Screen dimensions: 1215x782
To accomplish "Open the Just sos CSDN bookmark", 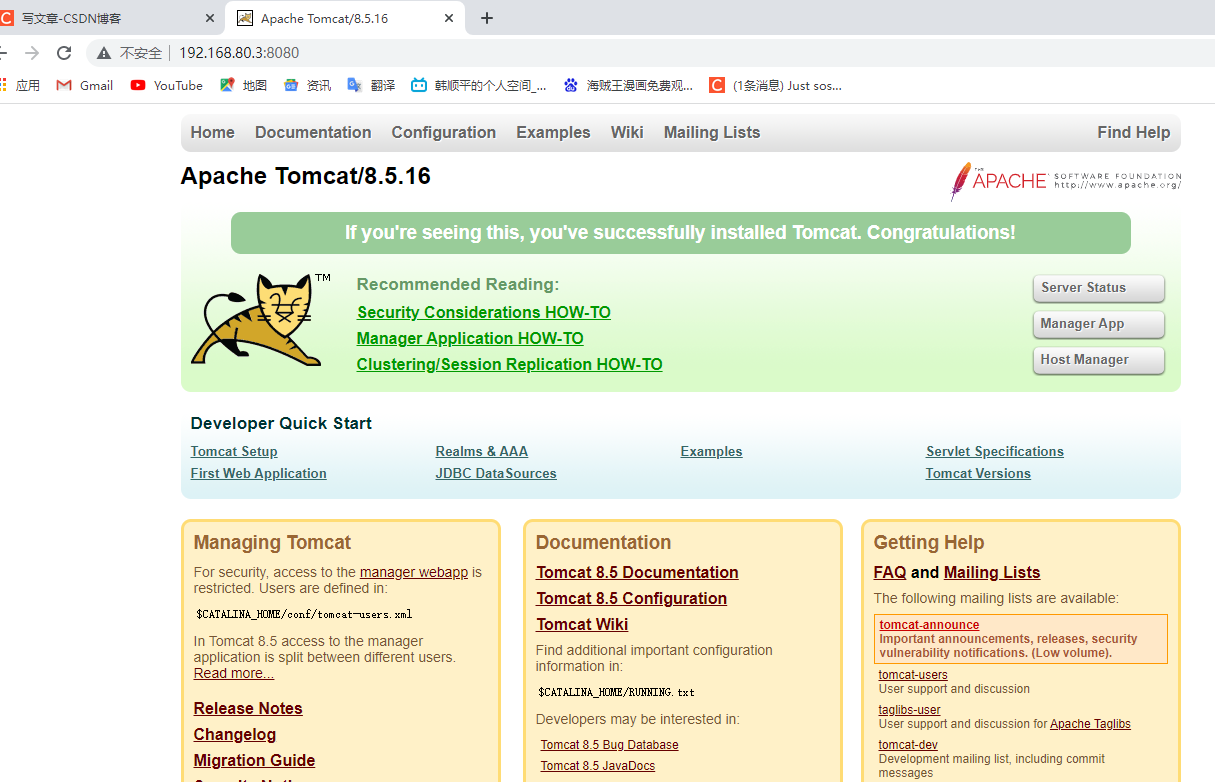I will (775, 85).
